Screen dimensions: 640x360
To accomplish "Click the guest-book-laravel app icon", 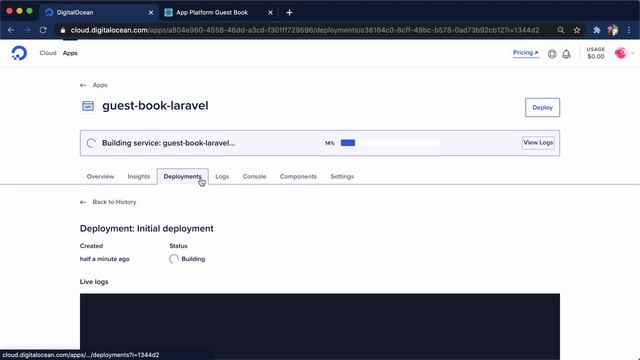I will (x=88, y=106).
